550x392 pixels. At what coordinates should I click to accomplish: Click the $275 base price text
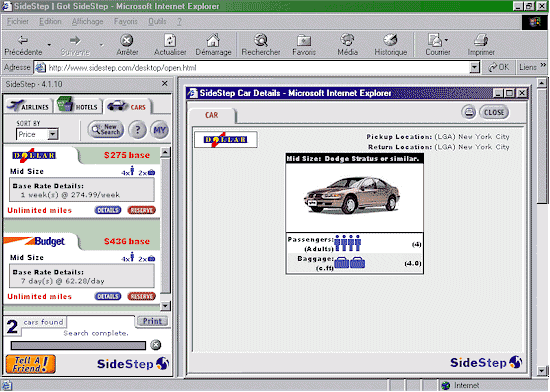[127, 155]
